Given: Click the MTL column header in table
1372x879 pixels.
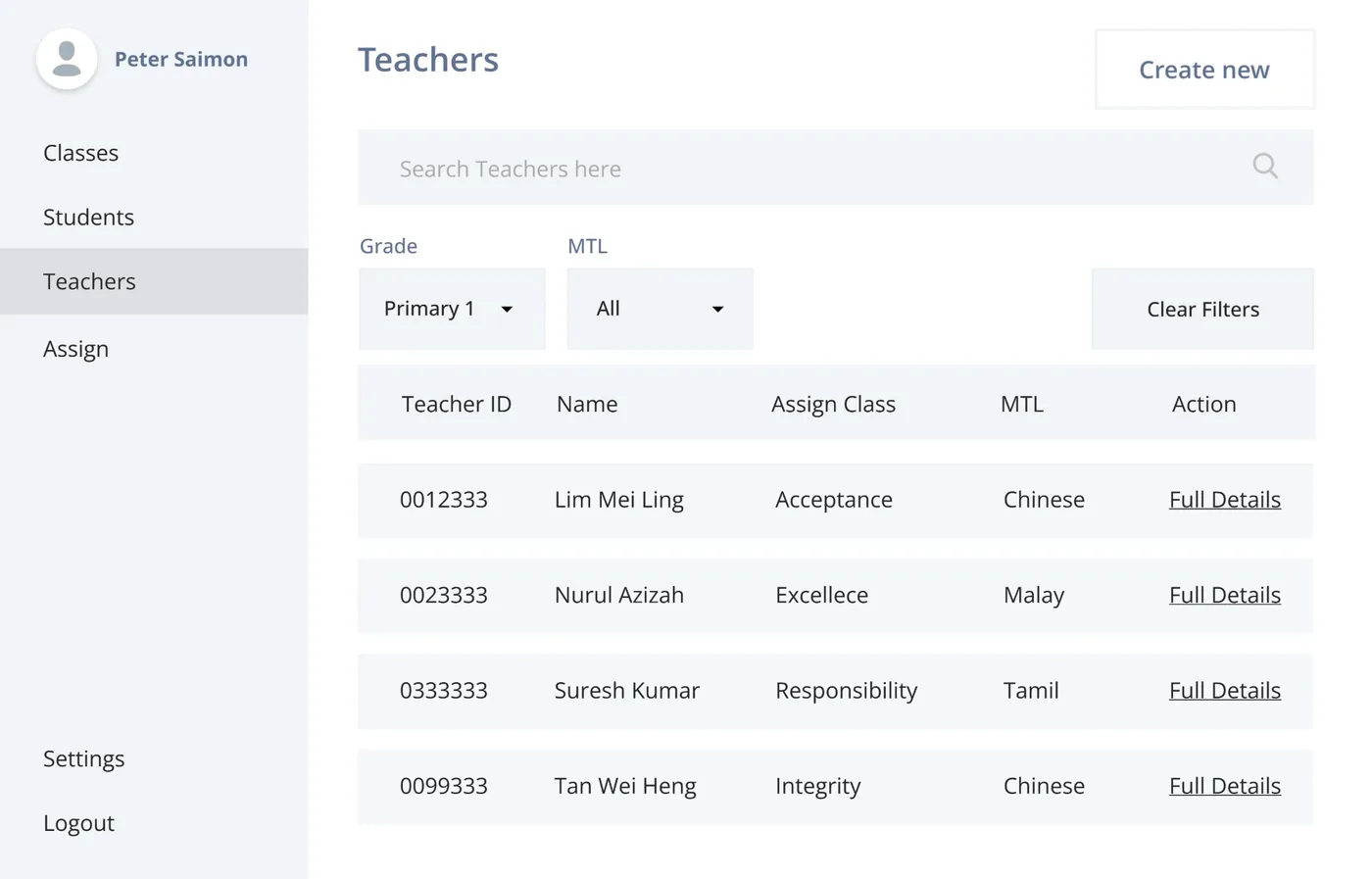Looking at the screenshot, I should (x=1022, y=404).
